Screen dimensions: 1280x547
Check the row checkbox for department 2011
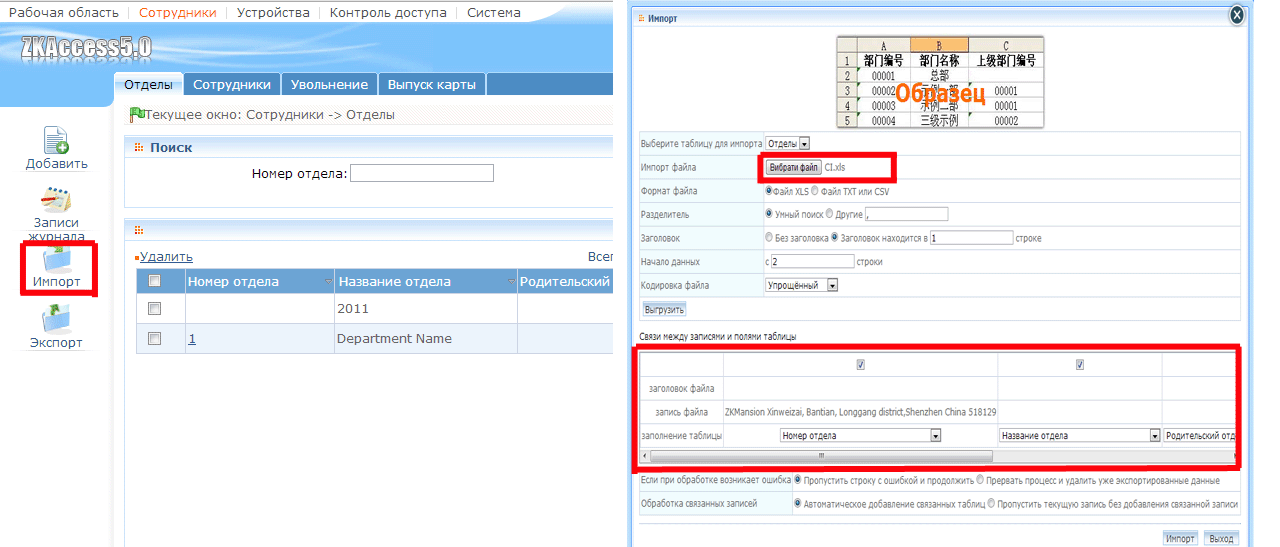(154, 309)
